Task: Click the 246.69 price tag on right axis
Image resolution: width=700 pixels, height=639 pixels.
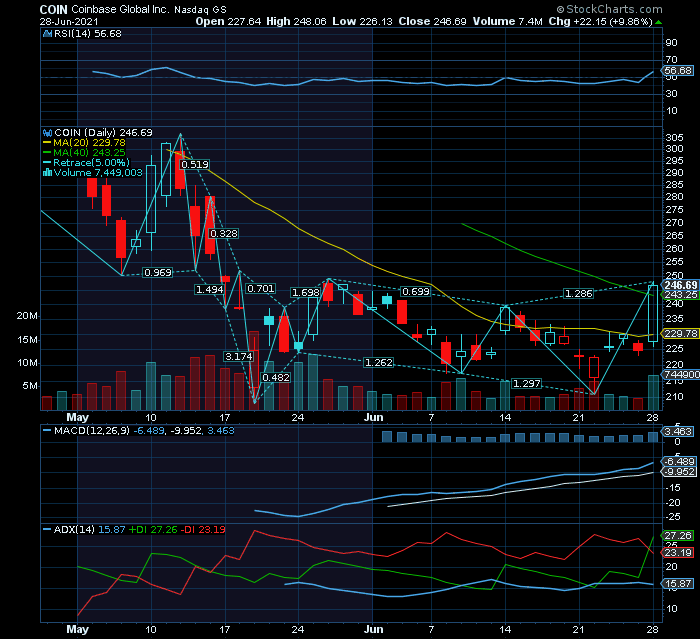Action: 680,285
